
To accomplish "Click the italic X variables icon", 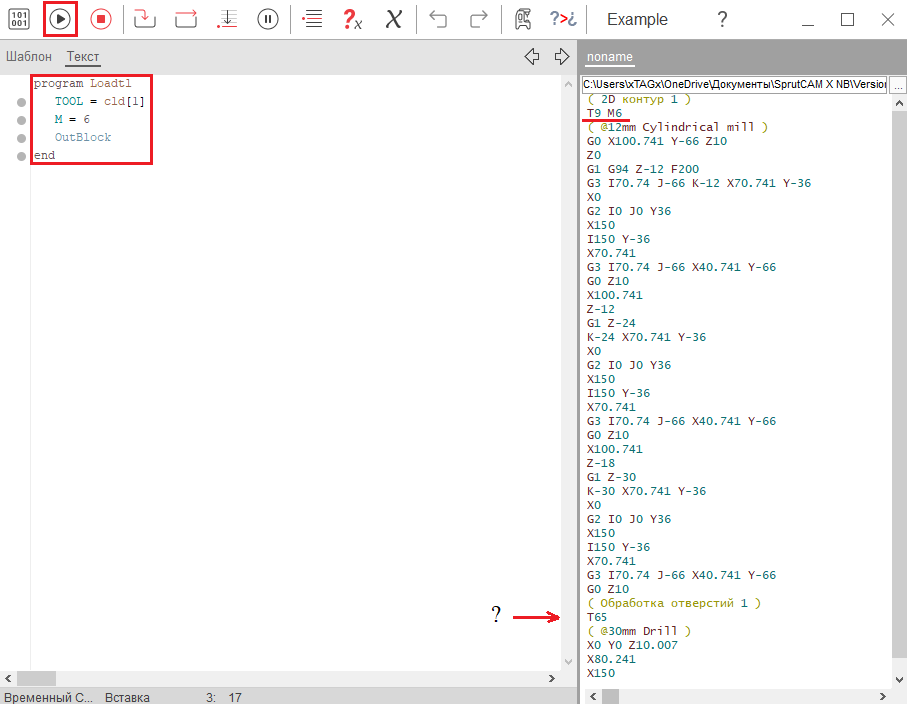I will coord(393,19).
